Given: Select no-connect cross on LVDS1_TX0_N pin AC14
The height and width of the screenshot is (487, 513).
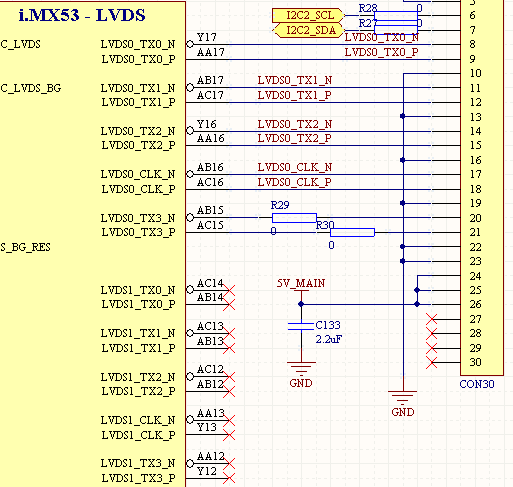Looking at the screenshot, I should point(229,290).
